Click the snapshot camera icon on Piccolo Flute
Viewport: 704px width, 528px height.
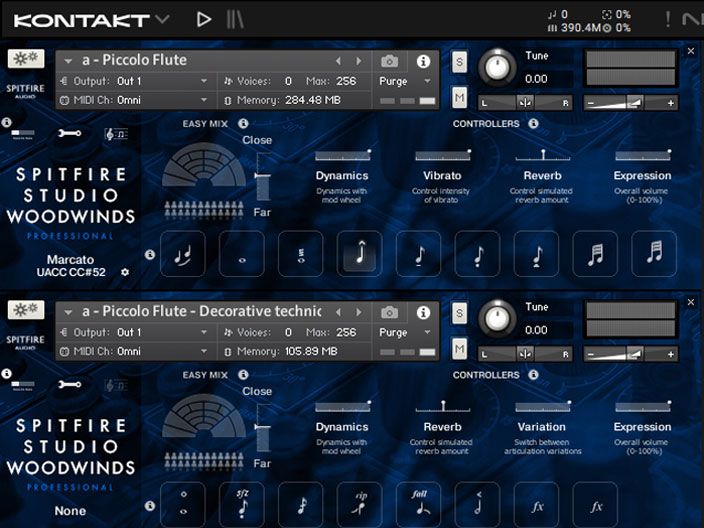(x=389, y=61)
